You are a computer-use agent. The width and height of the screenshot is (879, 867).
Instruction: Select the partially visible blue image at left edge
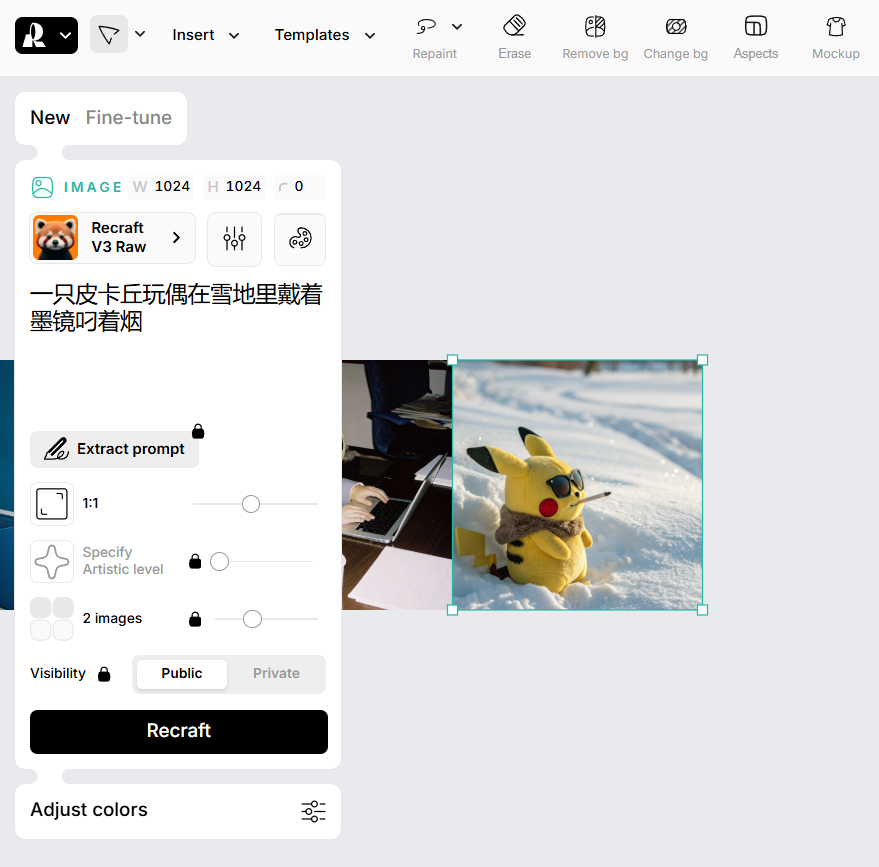tap(7, 485)
